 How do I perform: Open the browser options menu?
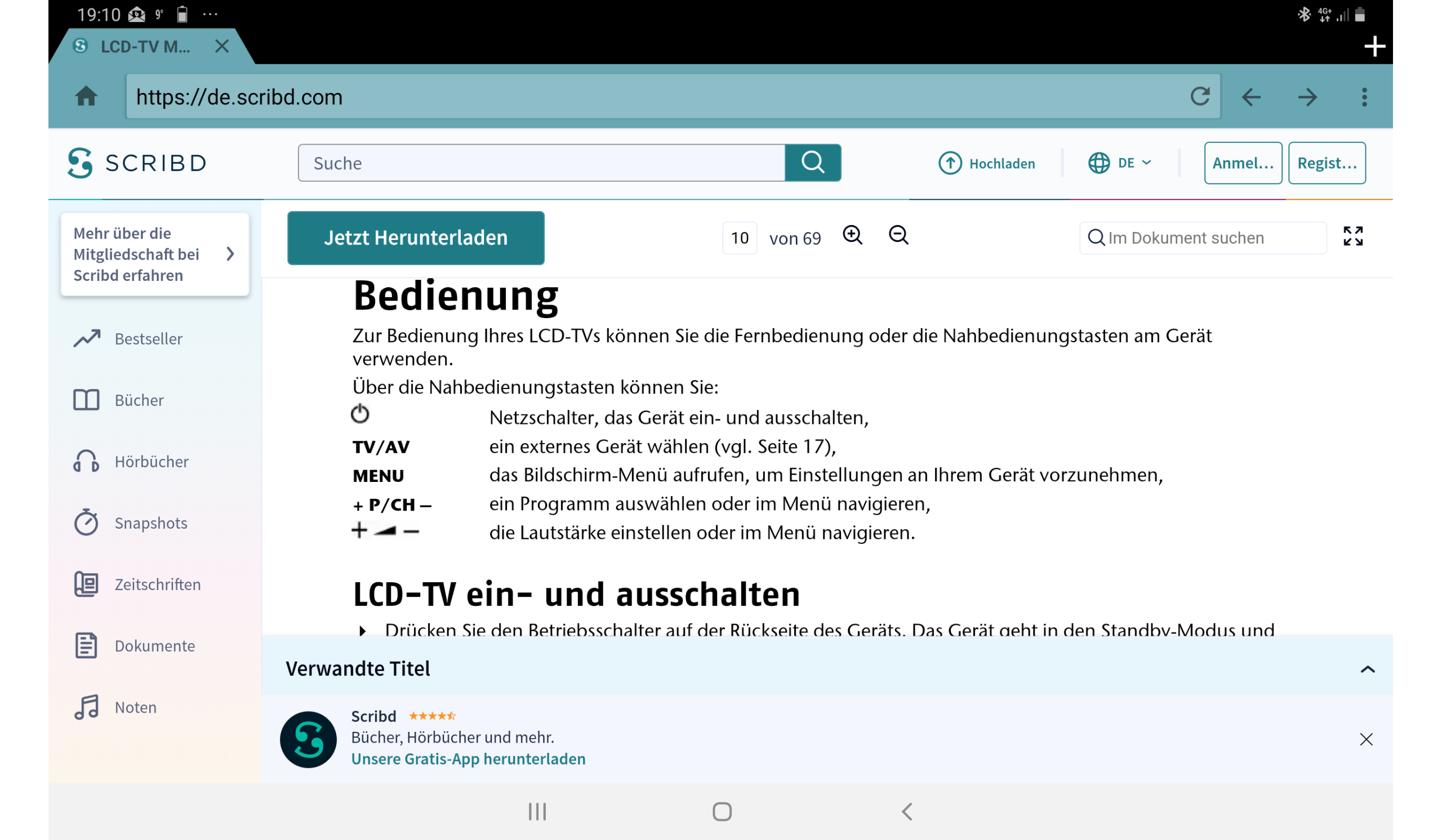coord(1365,97)
